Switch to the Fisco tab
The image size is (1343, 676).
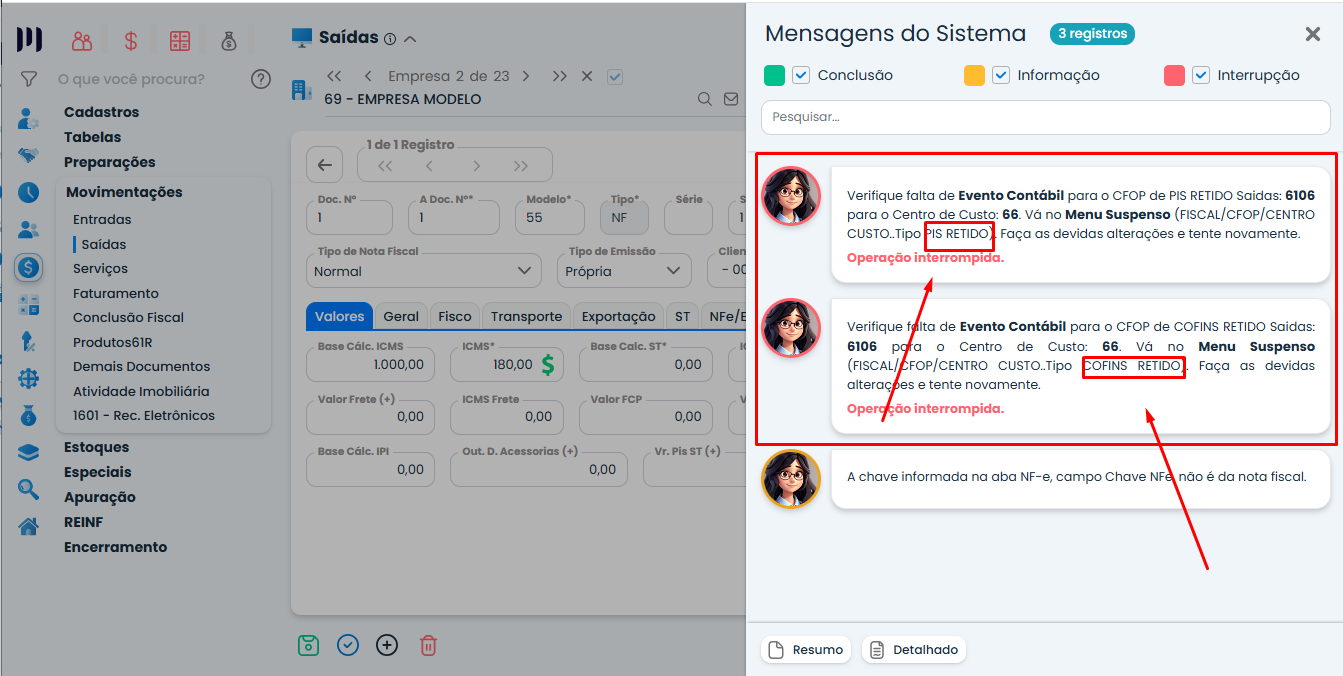coord(454,316)
